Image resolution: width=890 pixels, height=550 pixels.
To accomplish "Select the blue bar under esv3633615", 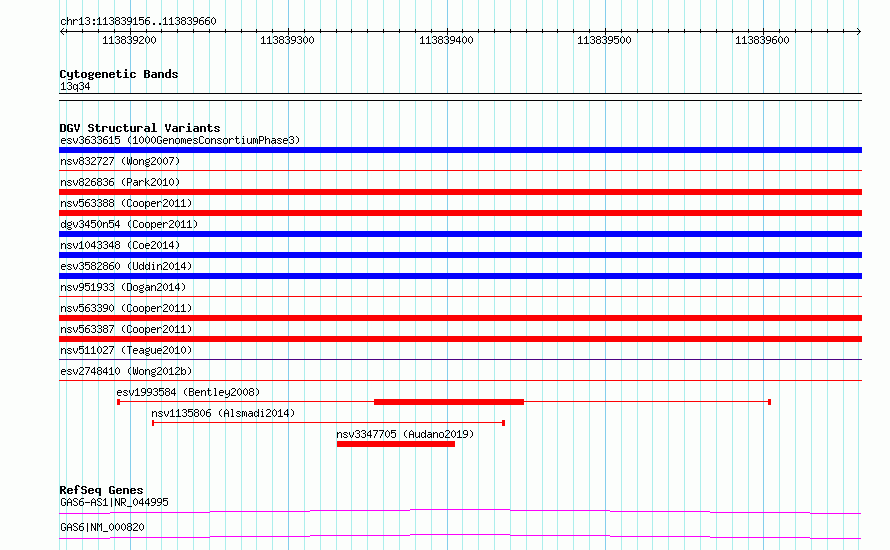I will [x=460, y=150].
